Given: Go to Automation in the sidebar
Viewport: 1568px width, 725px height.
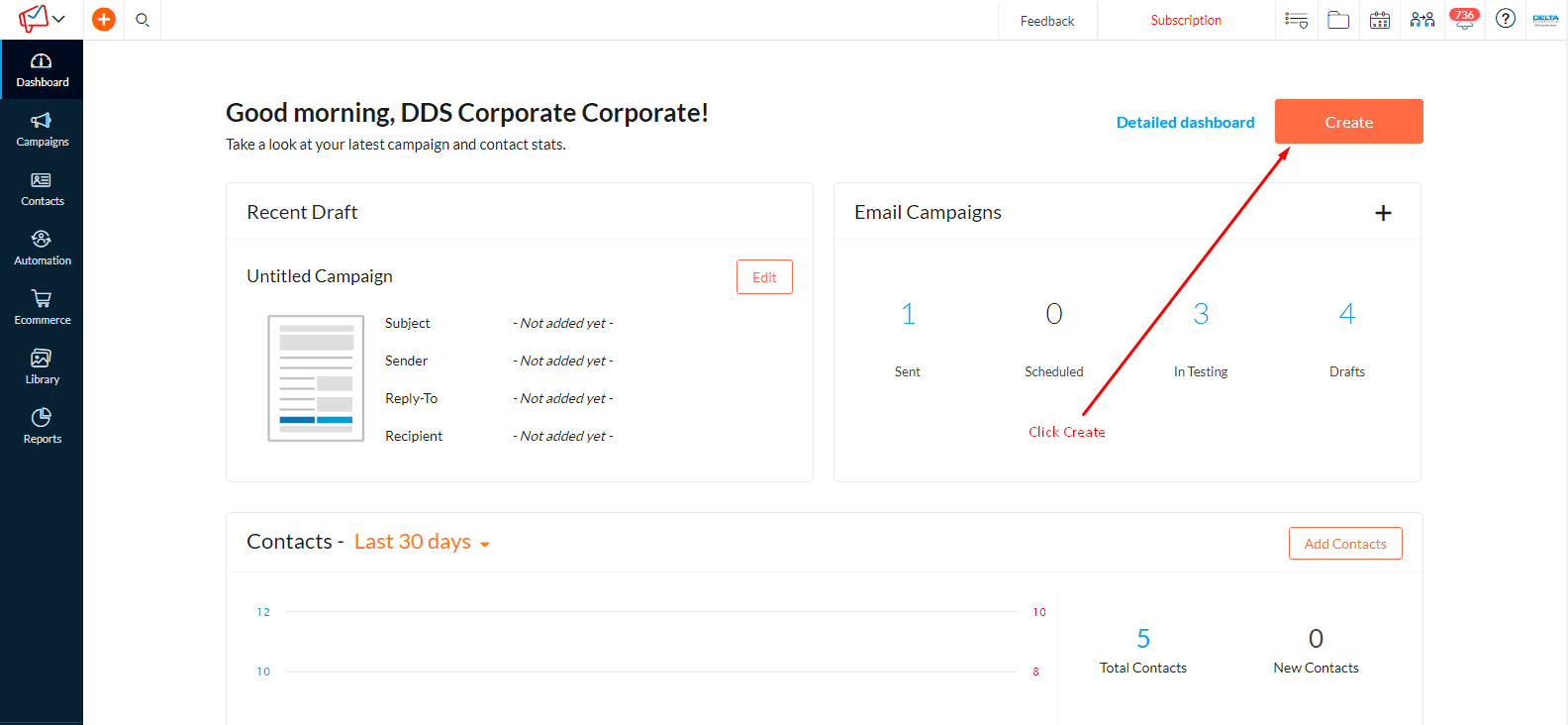Looking at the screenshot, I should [42, 248].
